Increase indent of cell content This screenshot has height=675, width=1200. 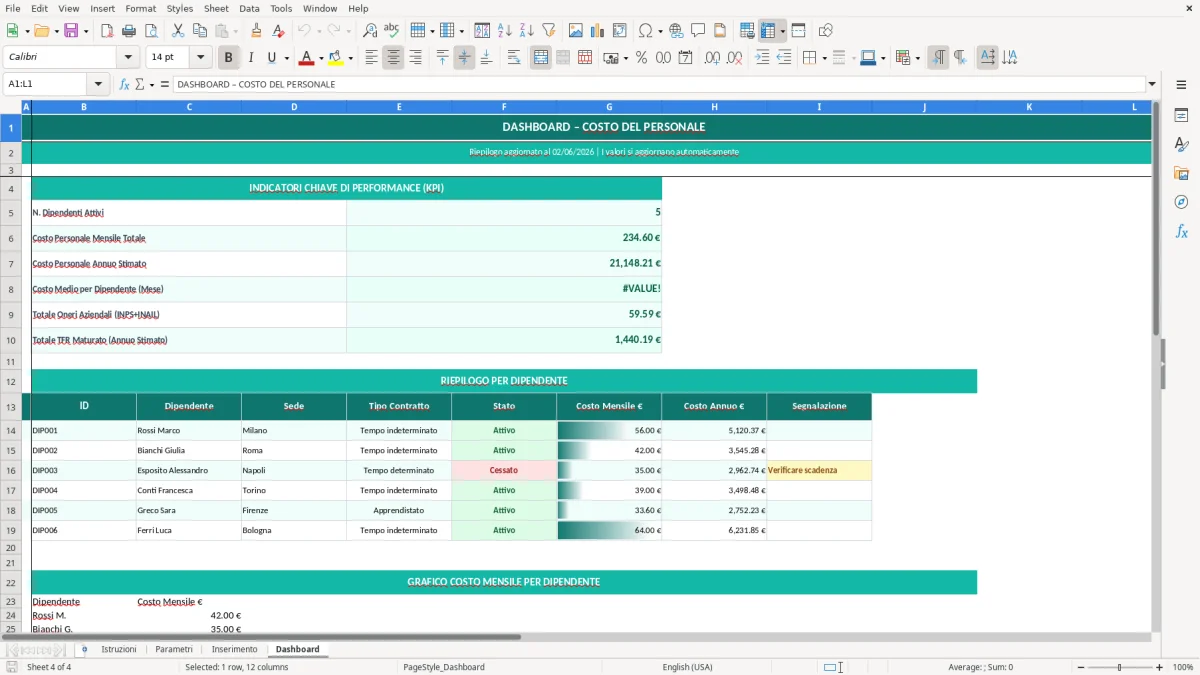click(x=762, y=58)
